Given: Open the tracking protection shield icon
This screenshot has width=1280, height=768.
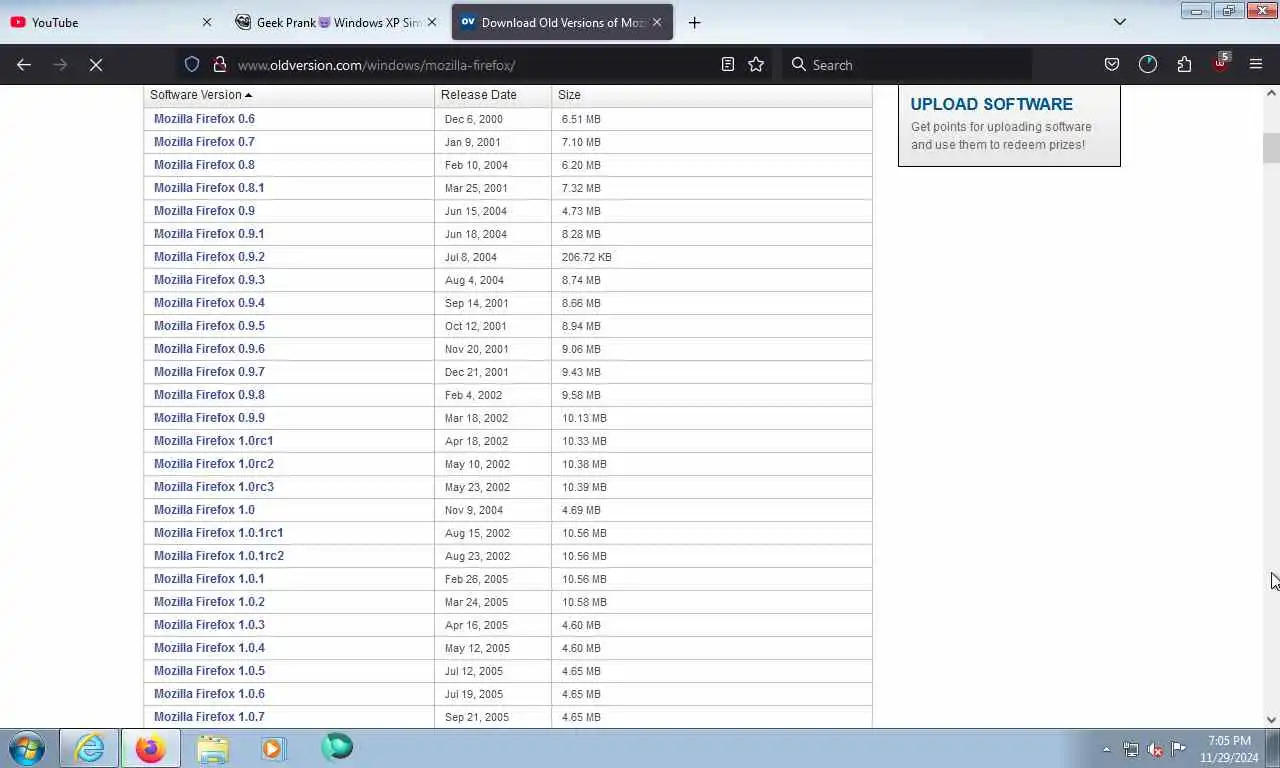Looking at the screenshot, I should [x=192, y=64].
